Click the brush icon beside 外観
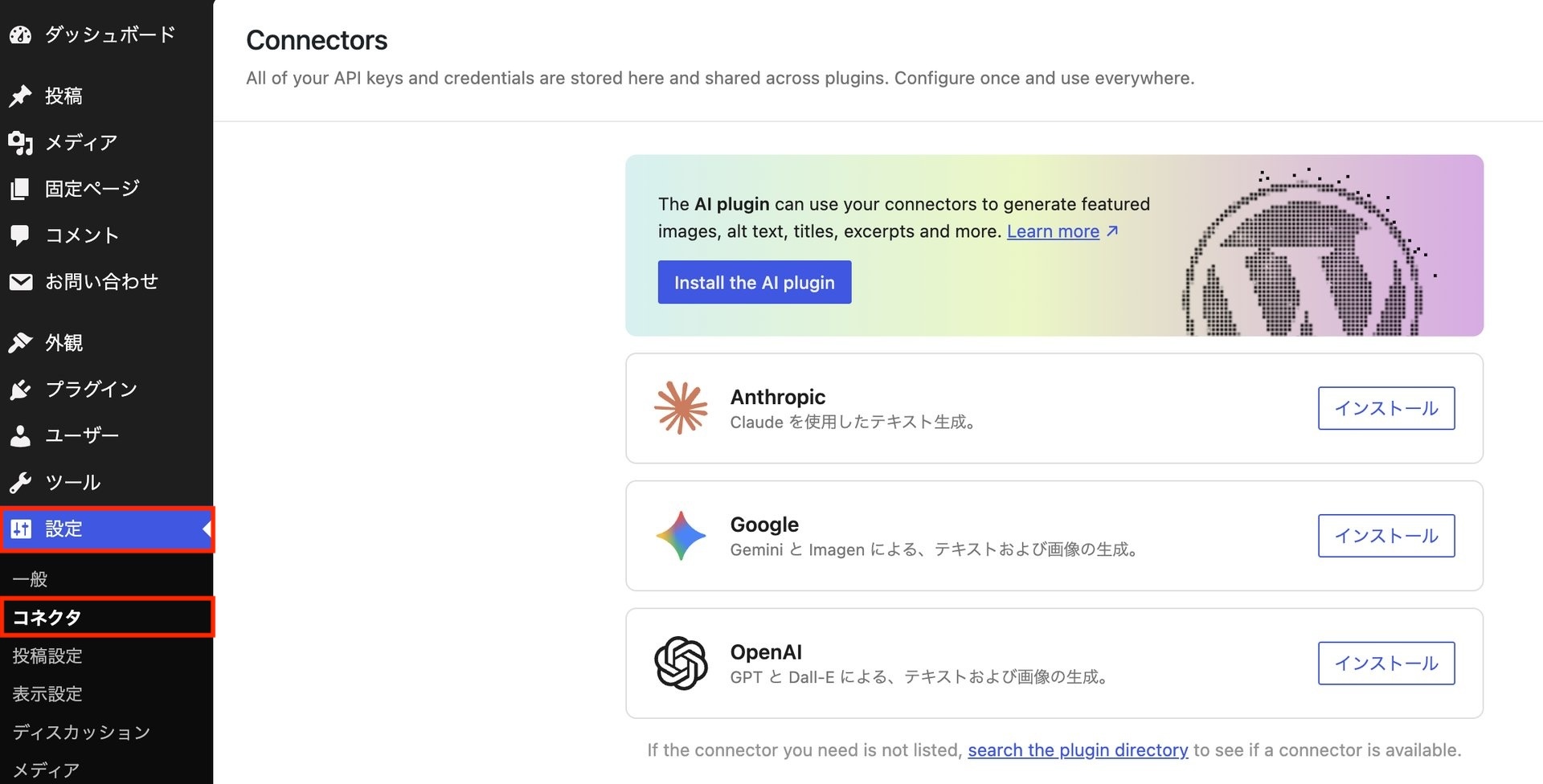The image size is (1543, 784). [x=20, y=343]
